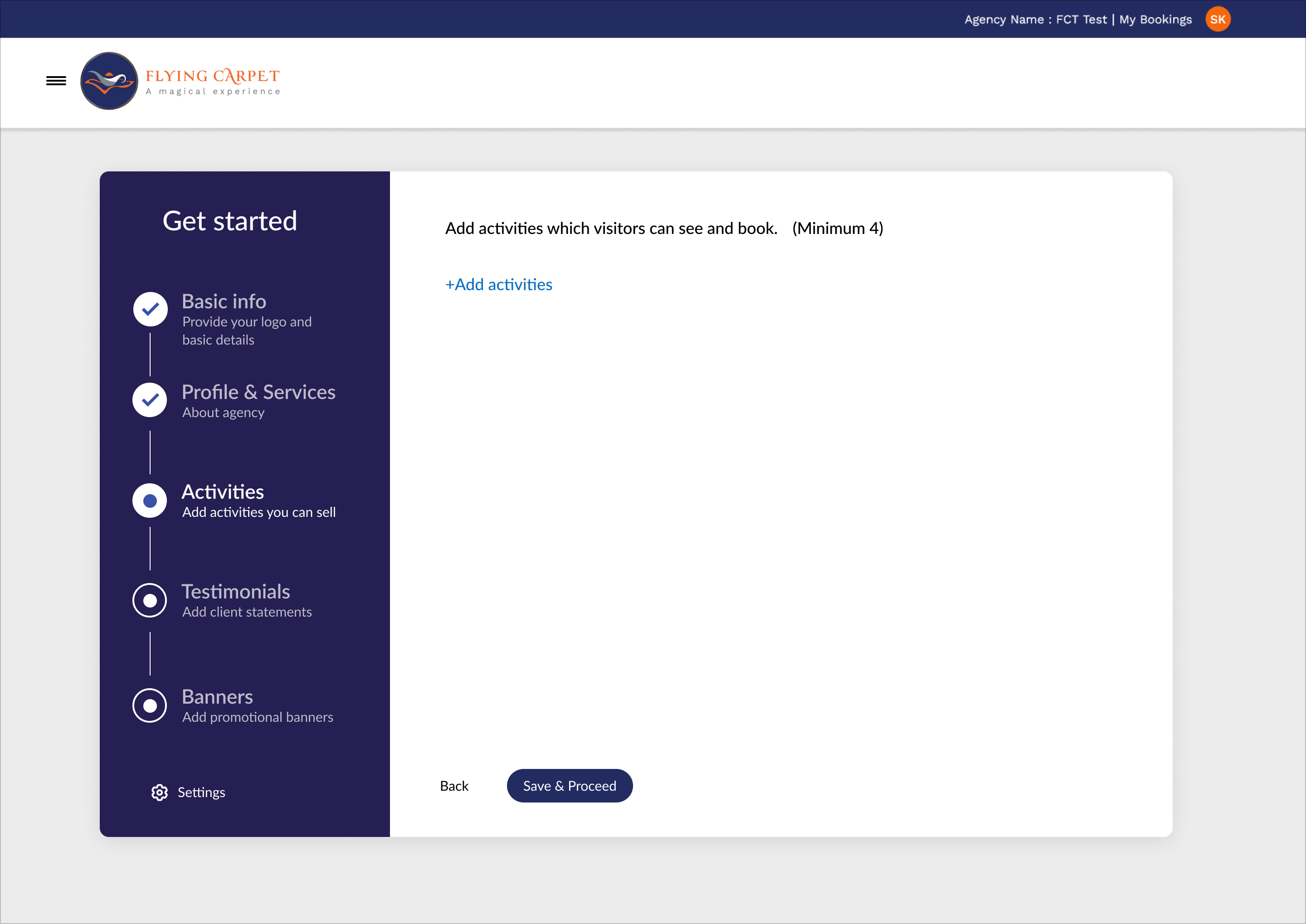Open My Bookings link
This screenshot has width=1306, height=924.
[1155, 19]
